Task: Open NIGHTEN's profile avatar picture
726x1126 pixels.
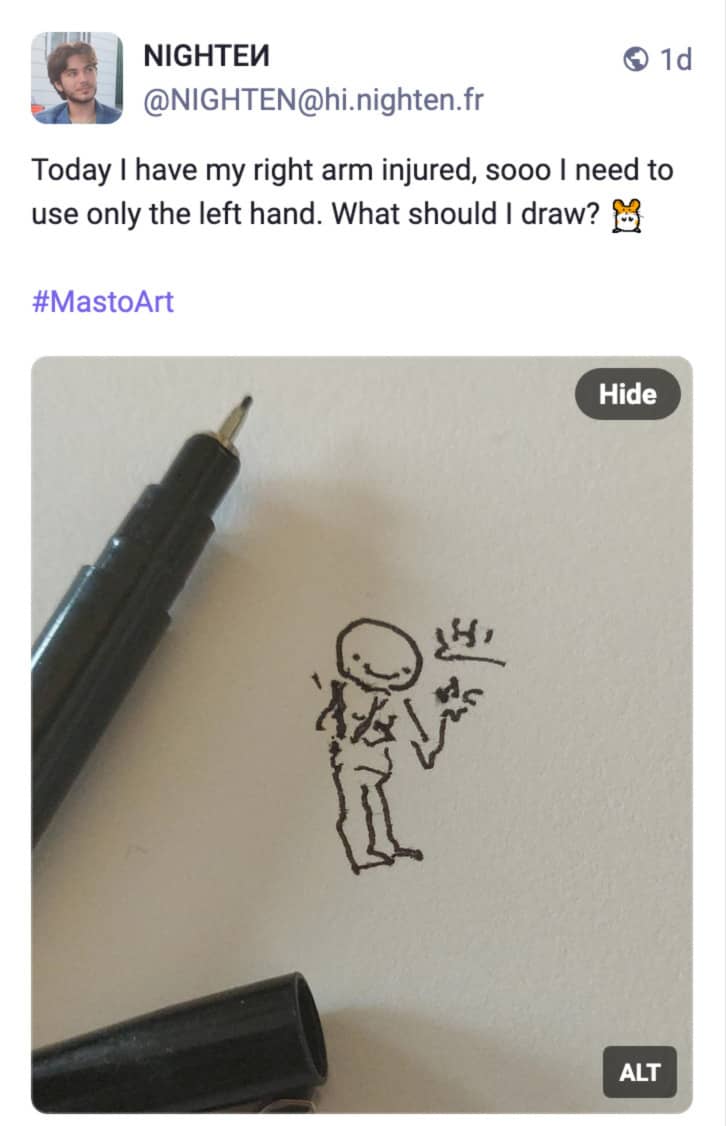Action: click(x=77, y=78)
